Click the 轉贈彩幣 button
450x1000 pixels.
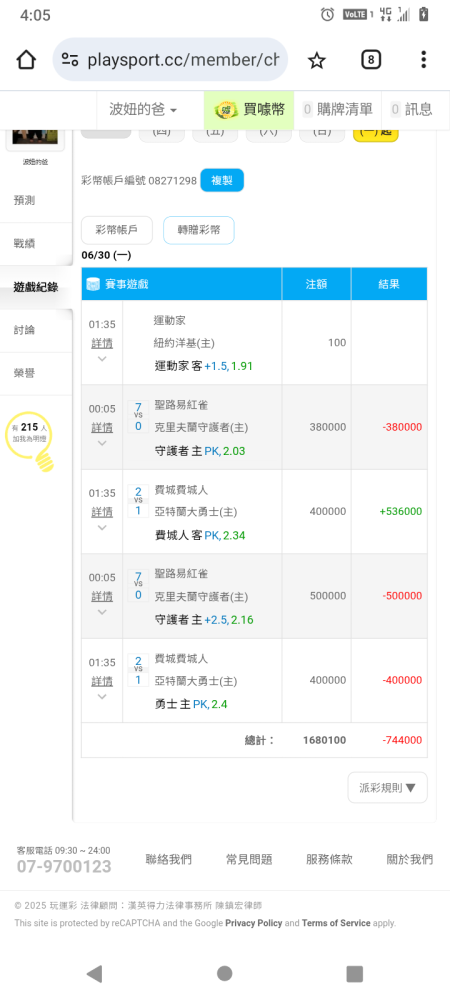[x=199, y=230]
